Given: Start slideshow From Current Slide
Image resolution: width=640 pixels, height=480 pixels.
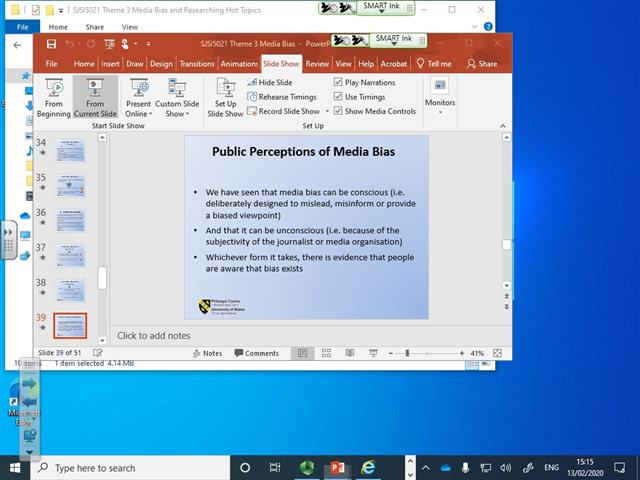Looking at the screenshot, I should 95,97.
